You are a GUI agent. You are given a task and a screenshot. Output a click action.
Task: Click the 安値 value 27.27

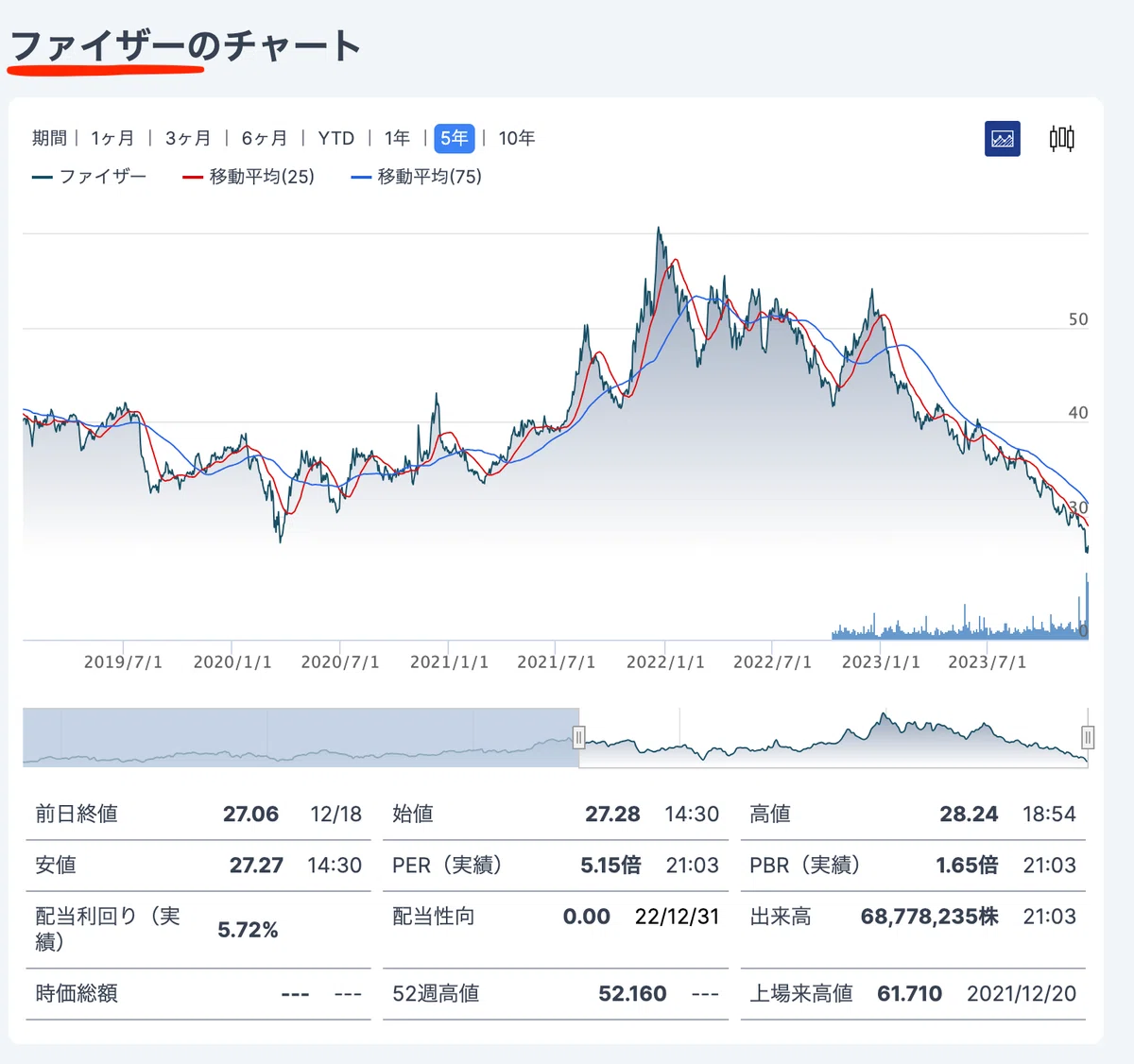click(x=256, y=866)
